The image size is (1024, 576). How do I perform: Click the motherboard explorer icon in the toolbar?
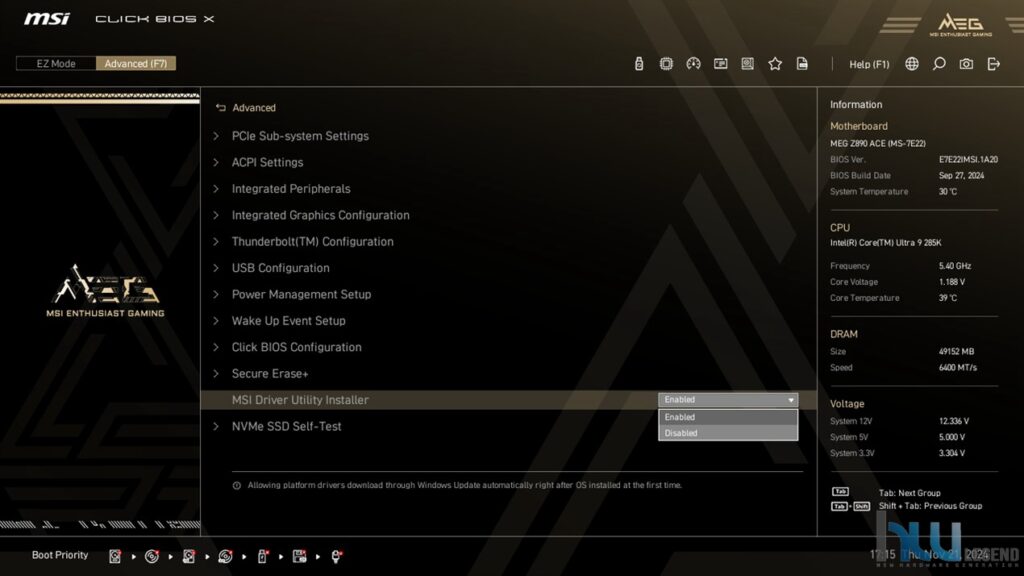pyautogui.click(x=748, y=63)
